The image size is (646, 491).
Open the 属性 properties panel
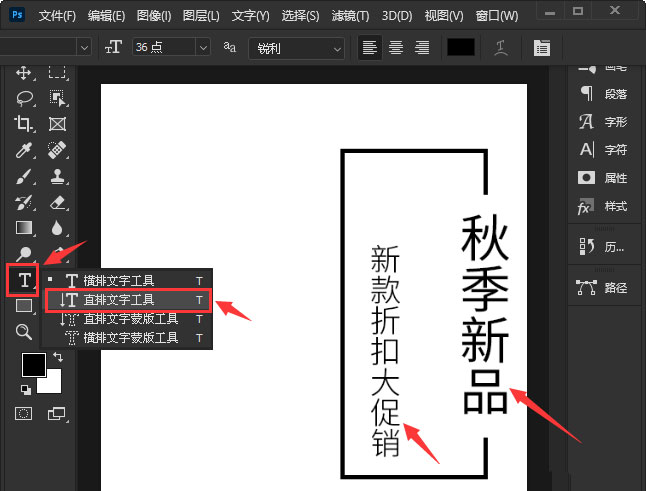604,178
